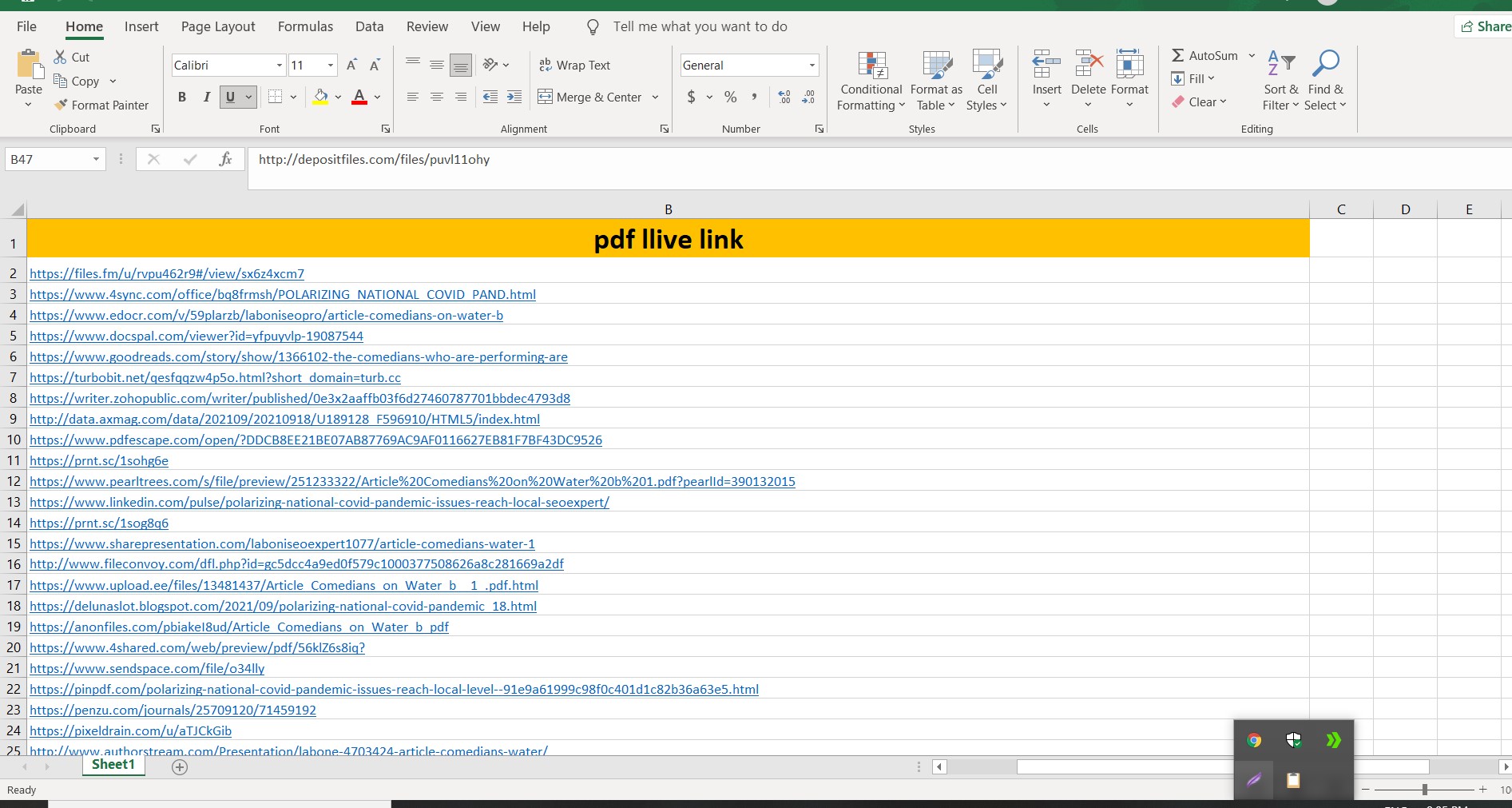
Task: Expand the Fill Color dropdown arrow
Action: (337, 98)
